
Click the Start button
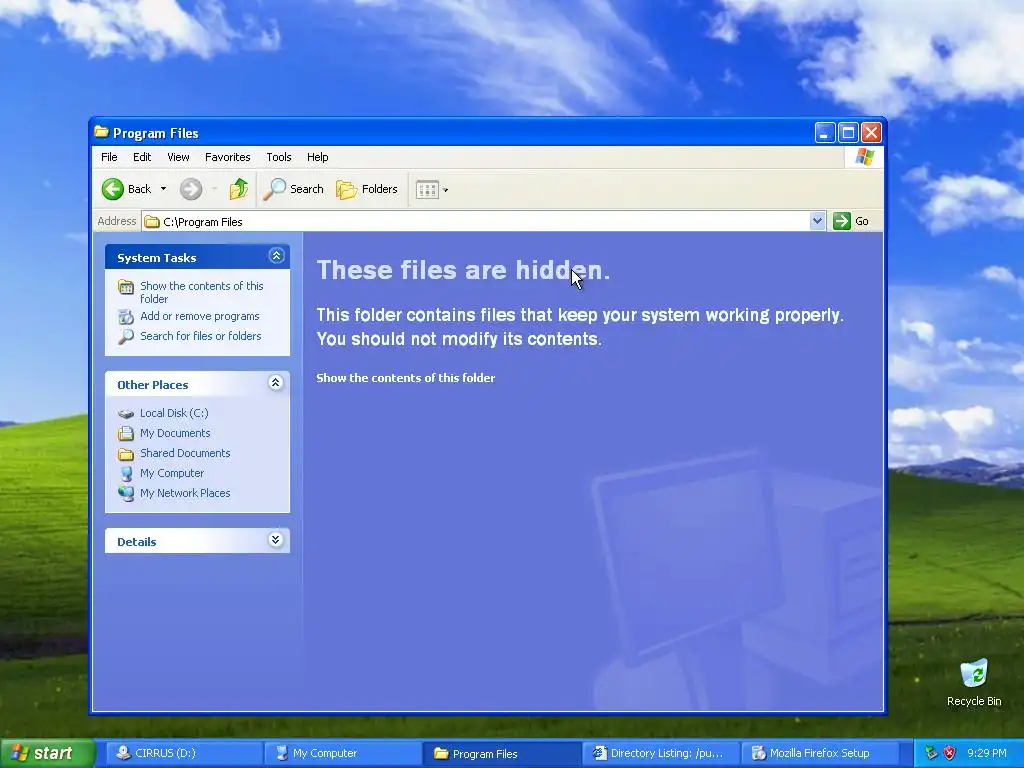[x=46, y=753]
